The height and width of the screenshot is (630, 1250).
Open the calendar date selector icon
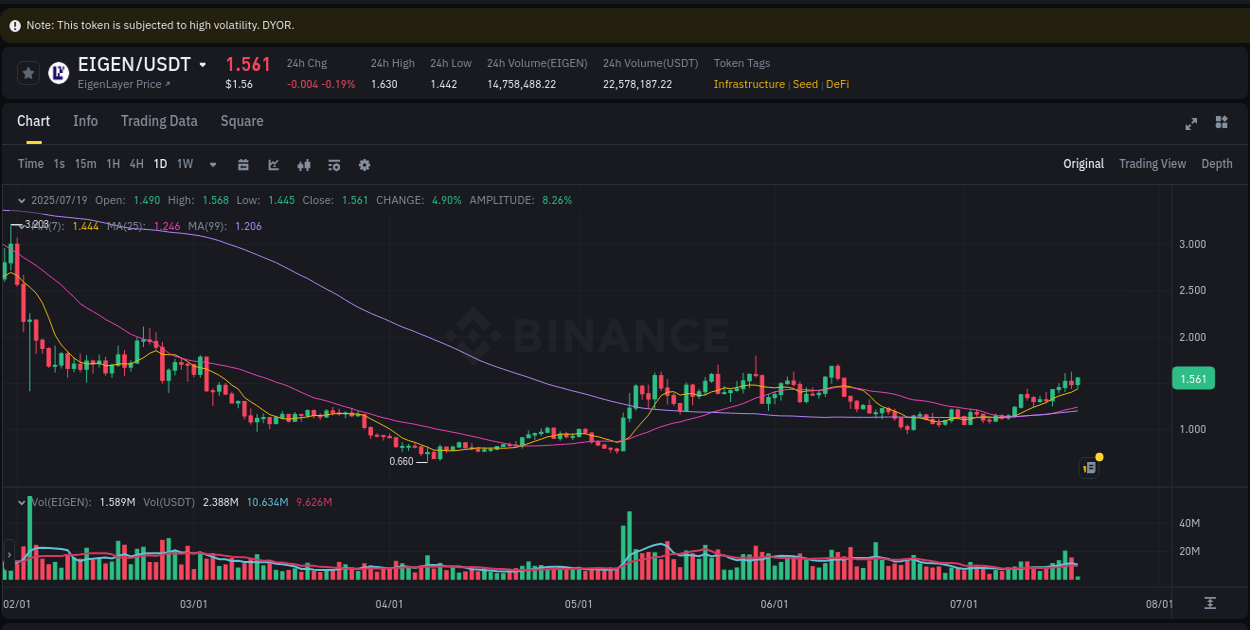click(x=243, y=164)
